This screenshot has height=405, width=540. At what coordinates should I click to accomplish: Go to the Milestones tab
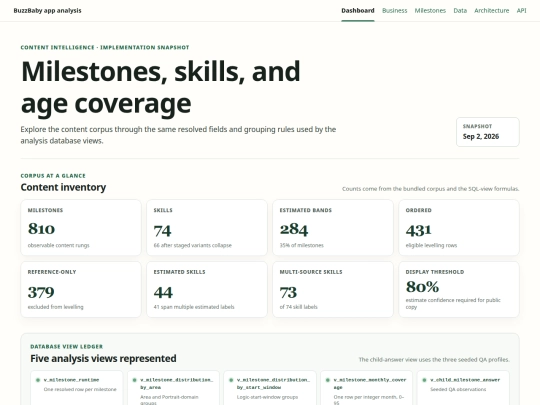click(430, 11)
